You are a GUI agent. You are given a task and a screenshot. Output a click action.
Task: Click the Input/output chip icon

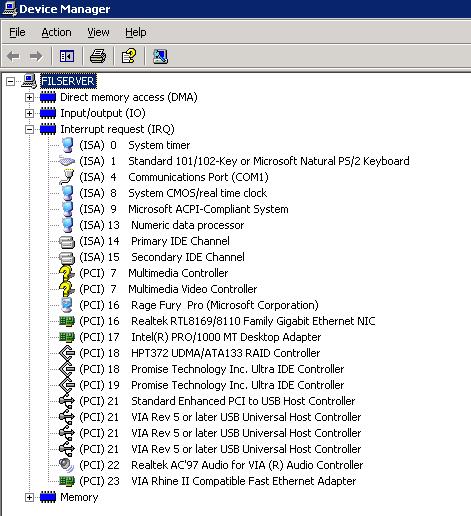click(48, 113)
